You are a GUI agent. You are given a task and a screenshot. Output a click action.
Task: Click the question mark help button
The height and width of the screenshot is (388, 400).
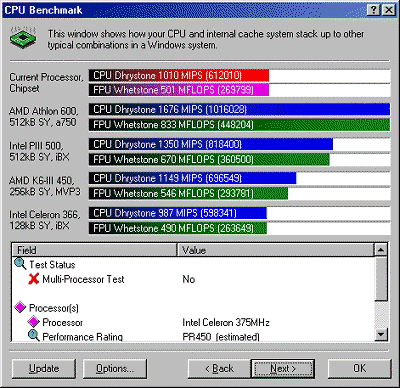pos(374,10)
